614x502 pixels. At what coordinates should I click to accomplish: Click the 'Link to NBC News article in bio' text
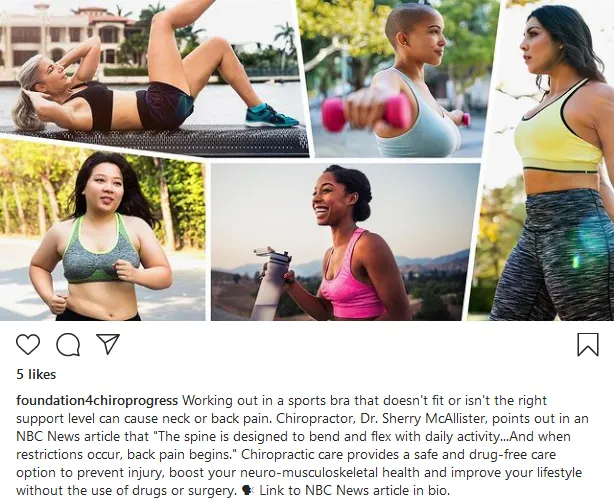click(355, 490)
